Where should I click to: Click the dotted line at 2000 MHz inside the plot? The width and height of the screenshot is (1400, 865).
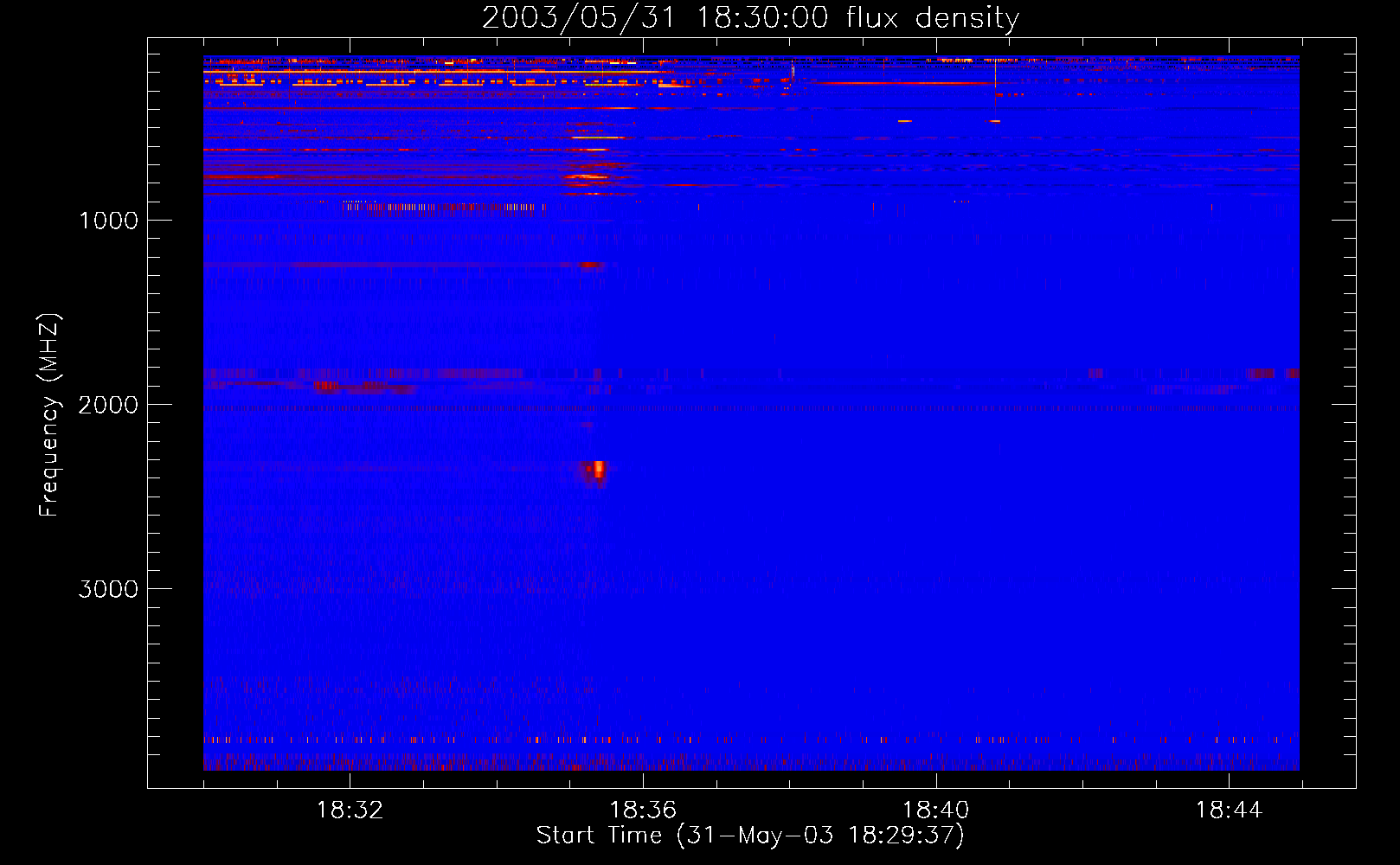(x=750, y=407)
